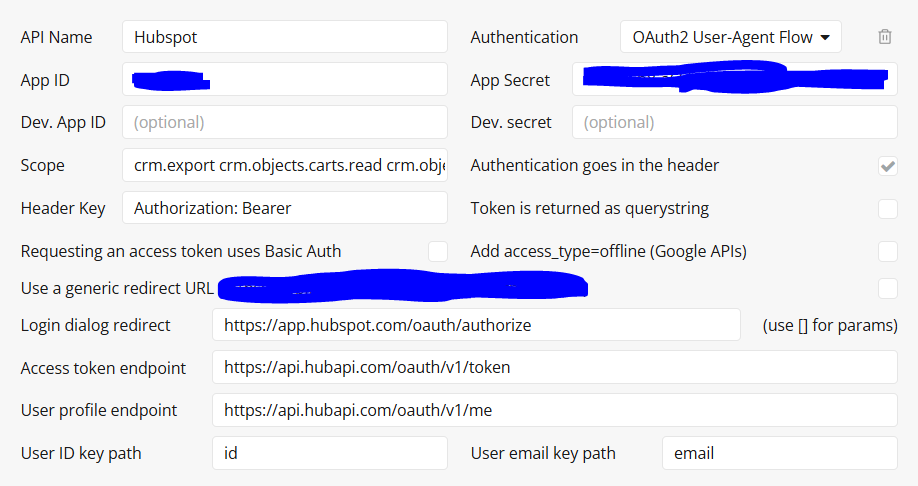
Task: Click the 'Dev. secret' label
Action: pyautogui.click(x=511, y=122)
